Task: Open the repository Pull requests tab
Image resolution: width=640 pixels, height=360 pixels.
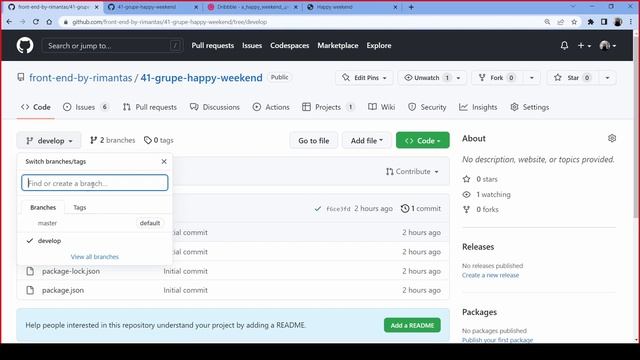Action: pos(149,107)
